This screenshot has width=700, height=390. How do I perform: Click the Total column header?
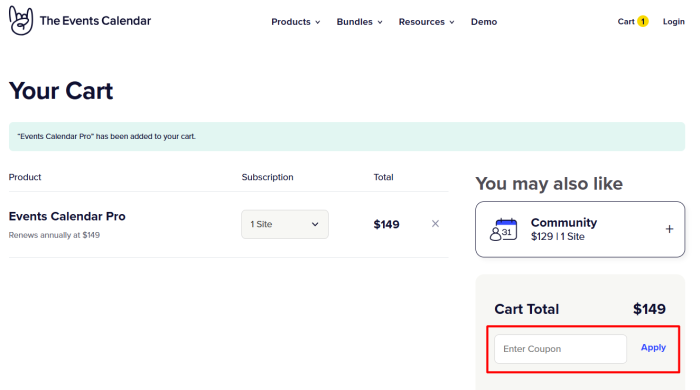point(383,177)
